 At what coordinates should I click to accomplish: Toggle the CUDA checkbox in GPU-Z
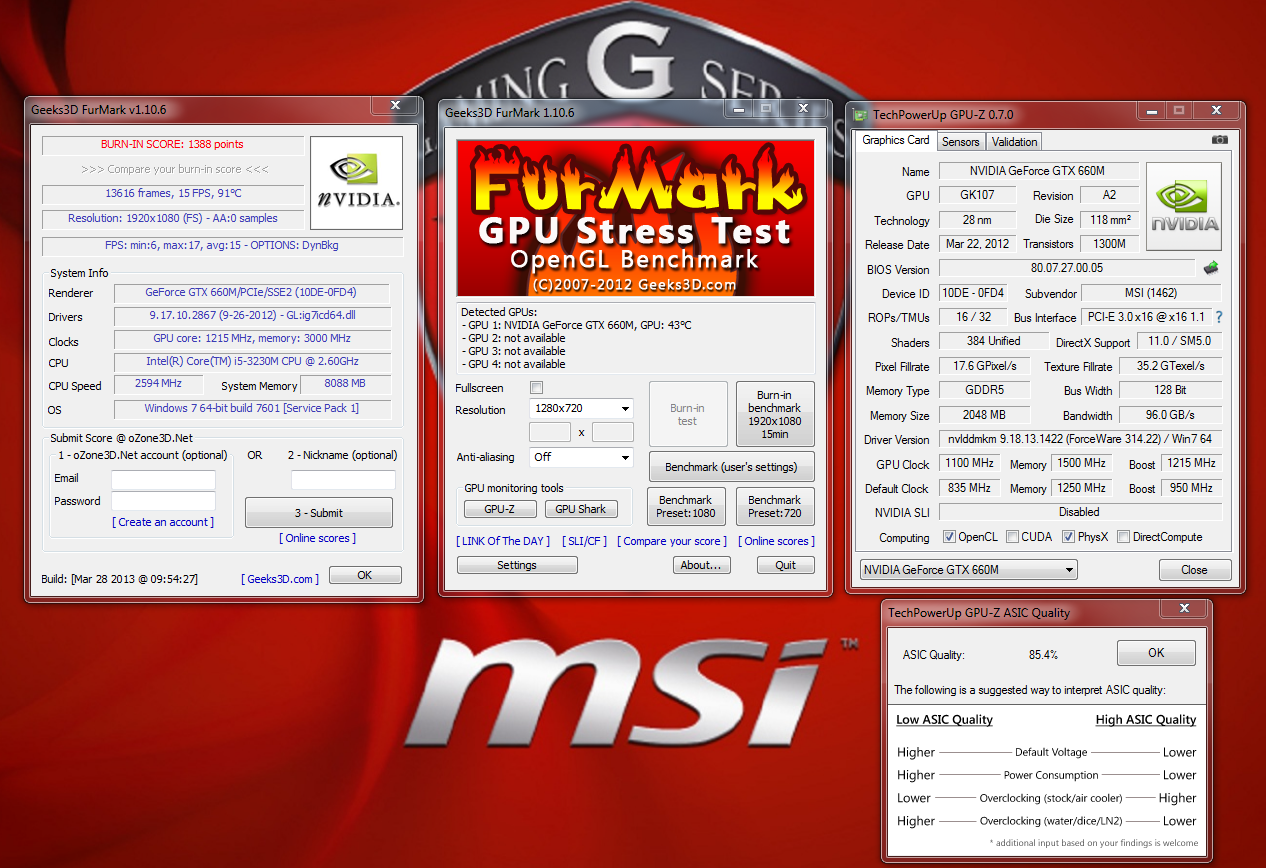[1013, 537]
